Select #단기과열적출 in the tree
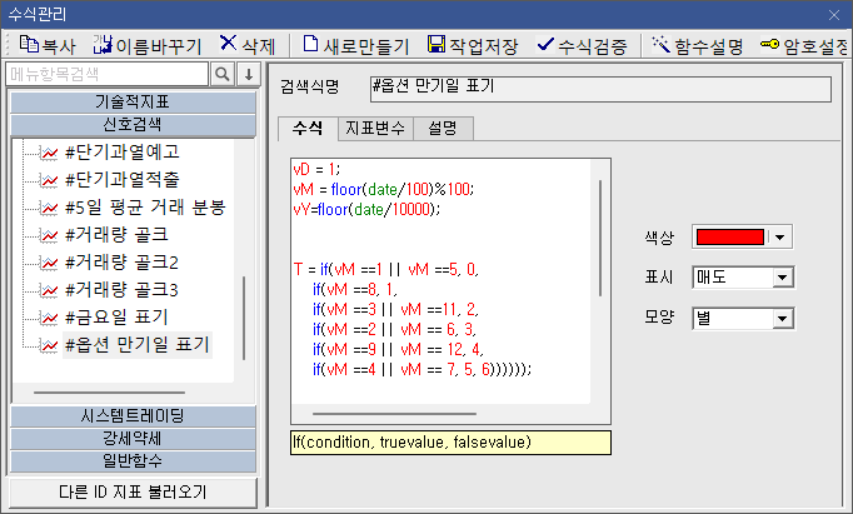 tap(122, 179)
